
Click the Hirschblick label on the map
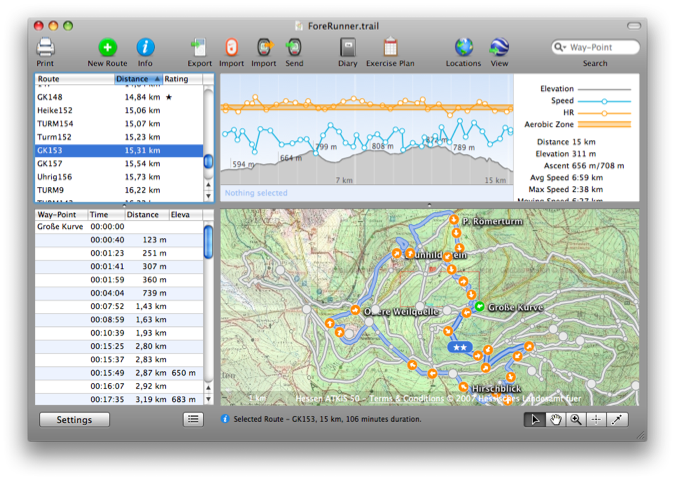click(496, 389)
